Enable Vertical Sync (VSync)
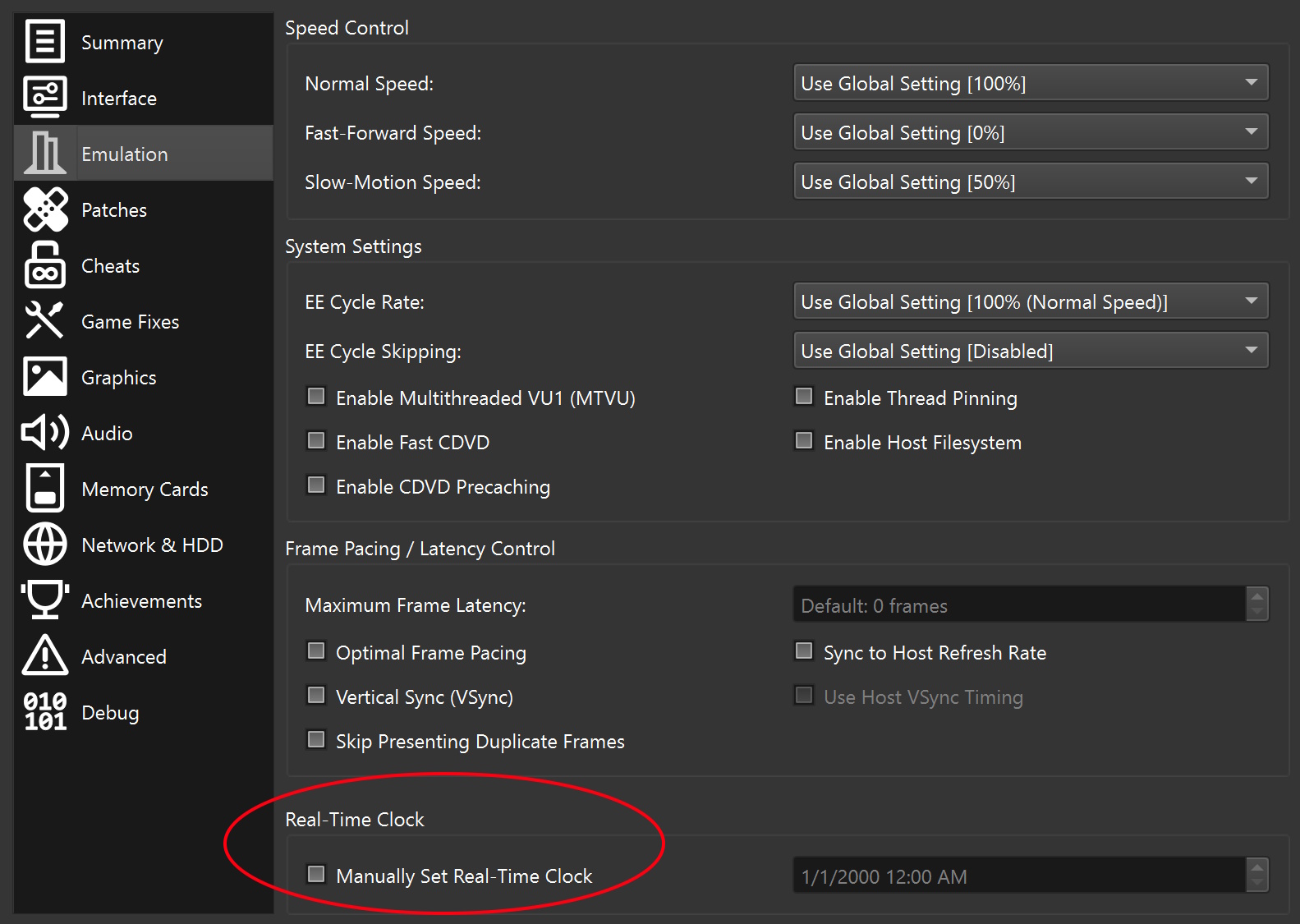 click(x=316, y=696)
